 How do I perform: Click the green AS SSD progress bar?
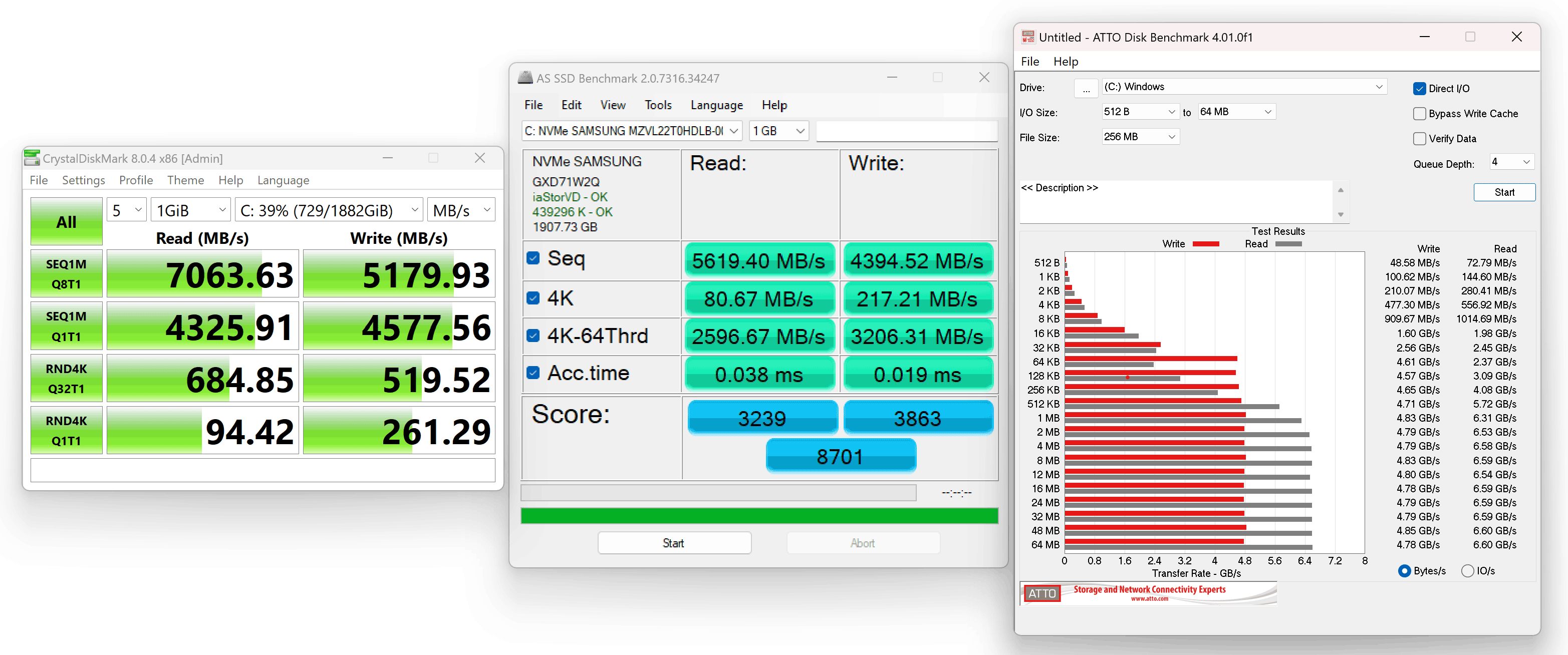click(759, 516)
